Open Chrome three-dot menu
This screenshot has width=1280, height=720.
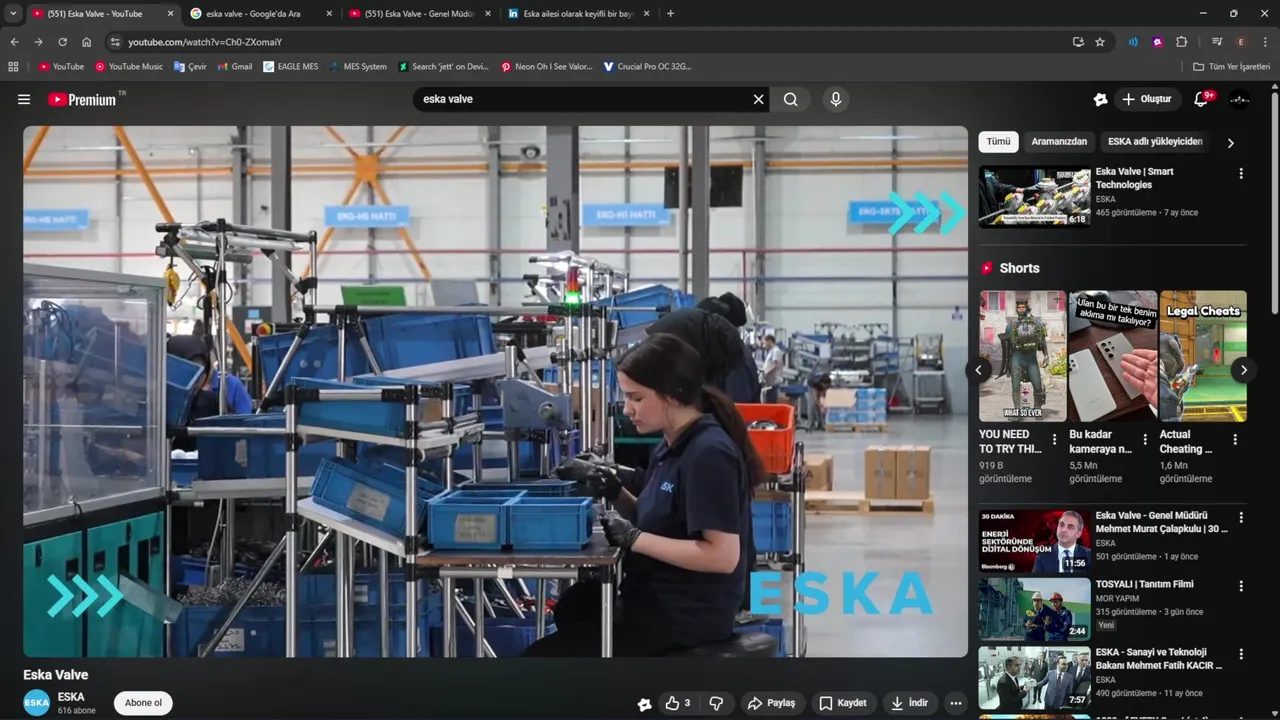coord(1265,42)
